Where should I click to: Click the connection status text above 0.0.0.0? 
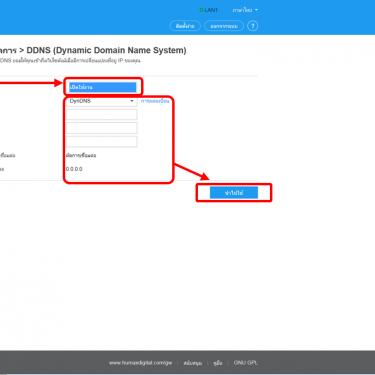coord(81,155)
